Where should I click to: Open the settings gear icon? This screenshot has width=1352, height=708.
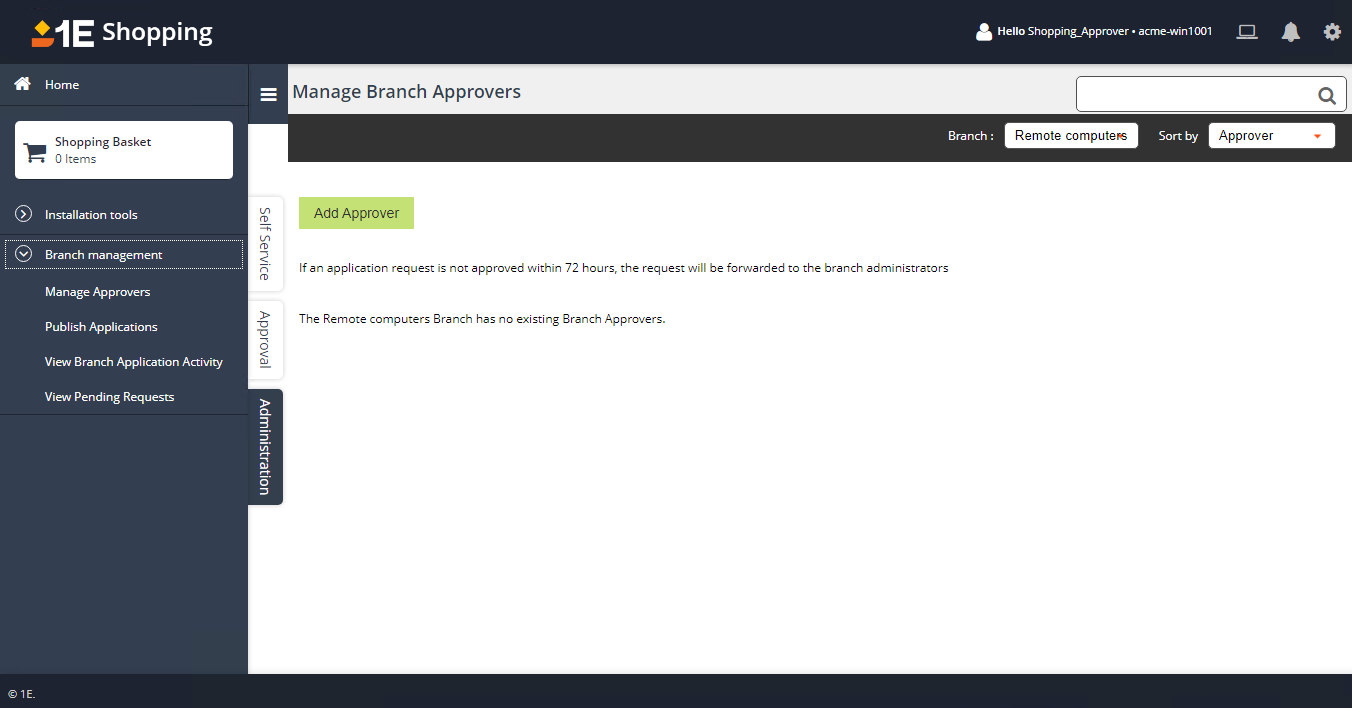[x=1332, y=32]
